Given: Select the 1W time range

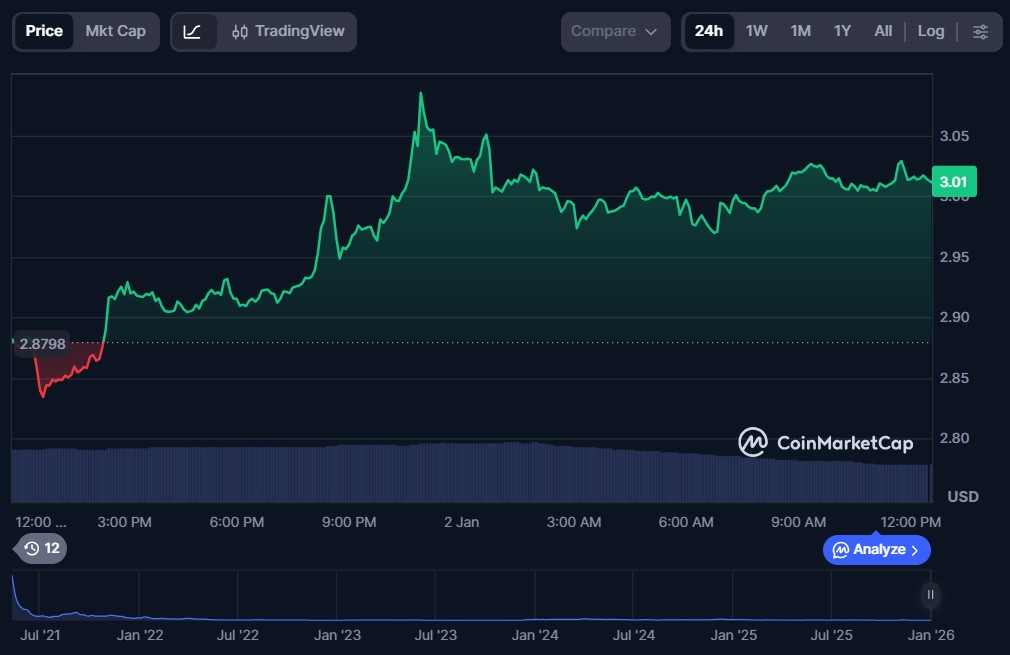Looking at the screenshot, I should point(756,31).
